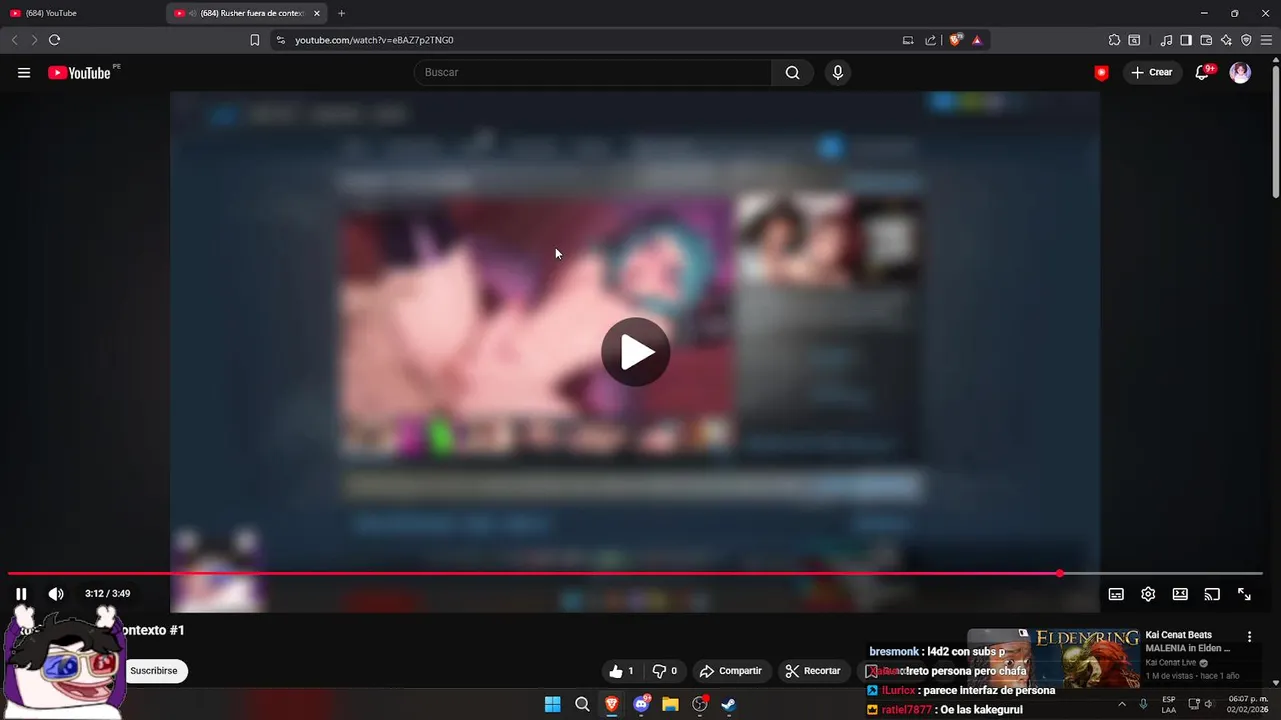Viewport: 1281px width, 720px height.
Task: Click the Suscribirse button
Action: pyautogui.click(x=154, y=671)
